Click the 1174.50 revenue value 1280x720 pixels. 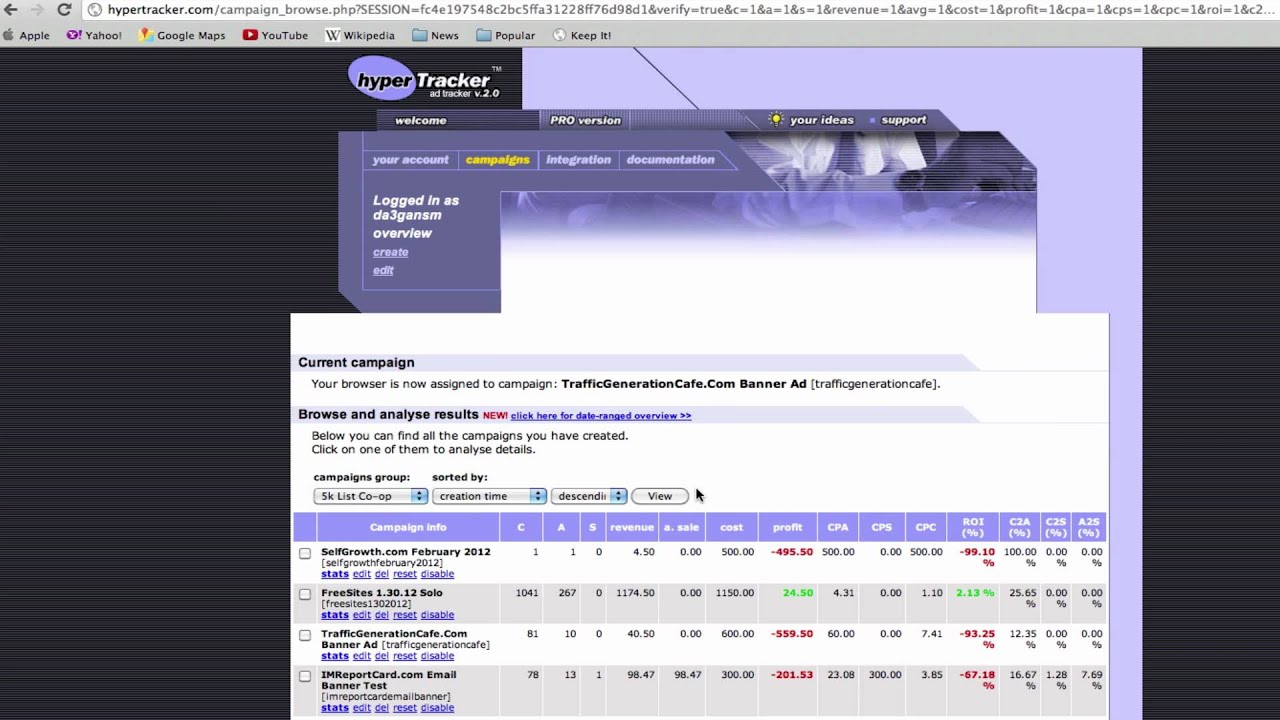634,593
